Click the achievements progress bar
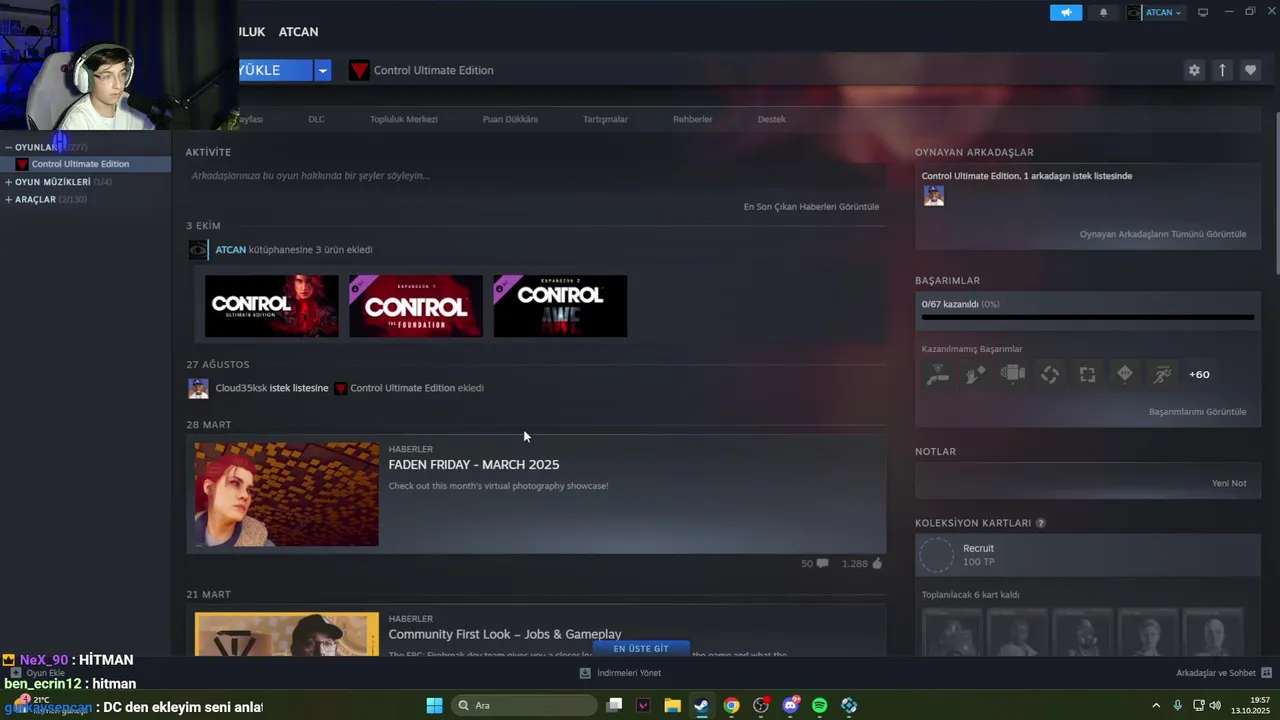This screenshot has height=720, width=1280. (x=1087, y=317)
